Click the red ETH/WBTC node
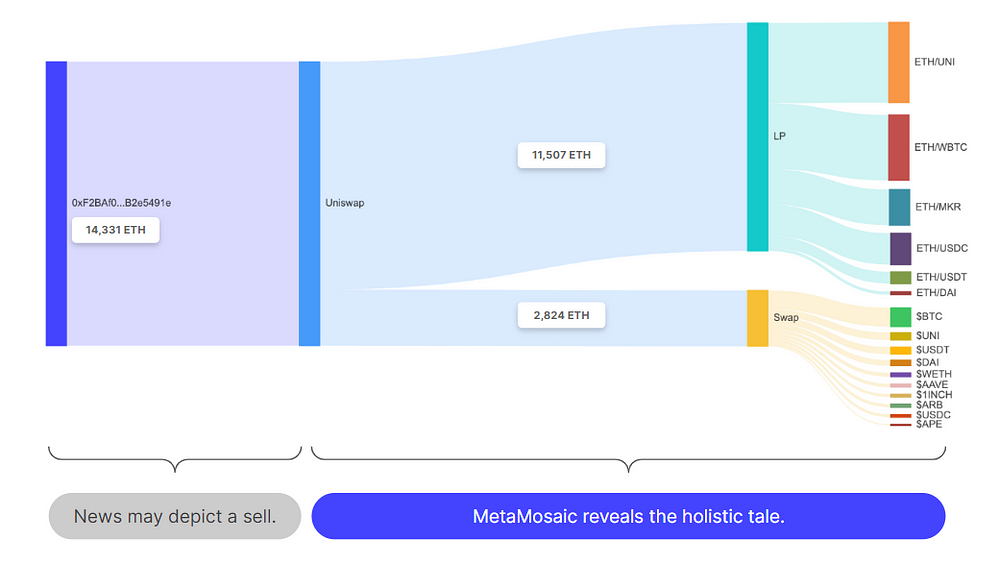 coord(898,147)
